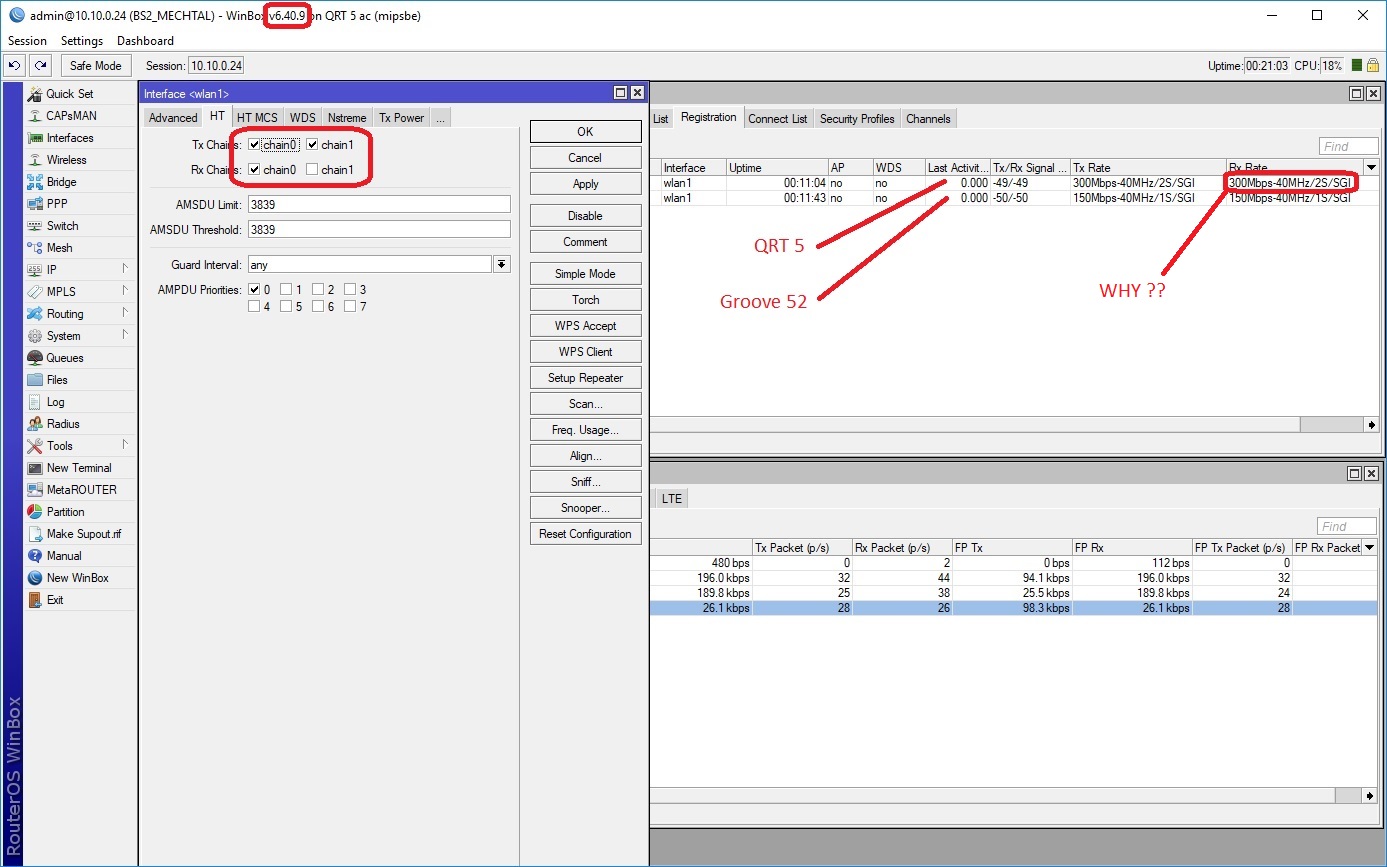Viewport: 1387px width, 867px height.
Task: Enable AMPDU Priorities 2 checkbox
Action: 318,290
